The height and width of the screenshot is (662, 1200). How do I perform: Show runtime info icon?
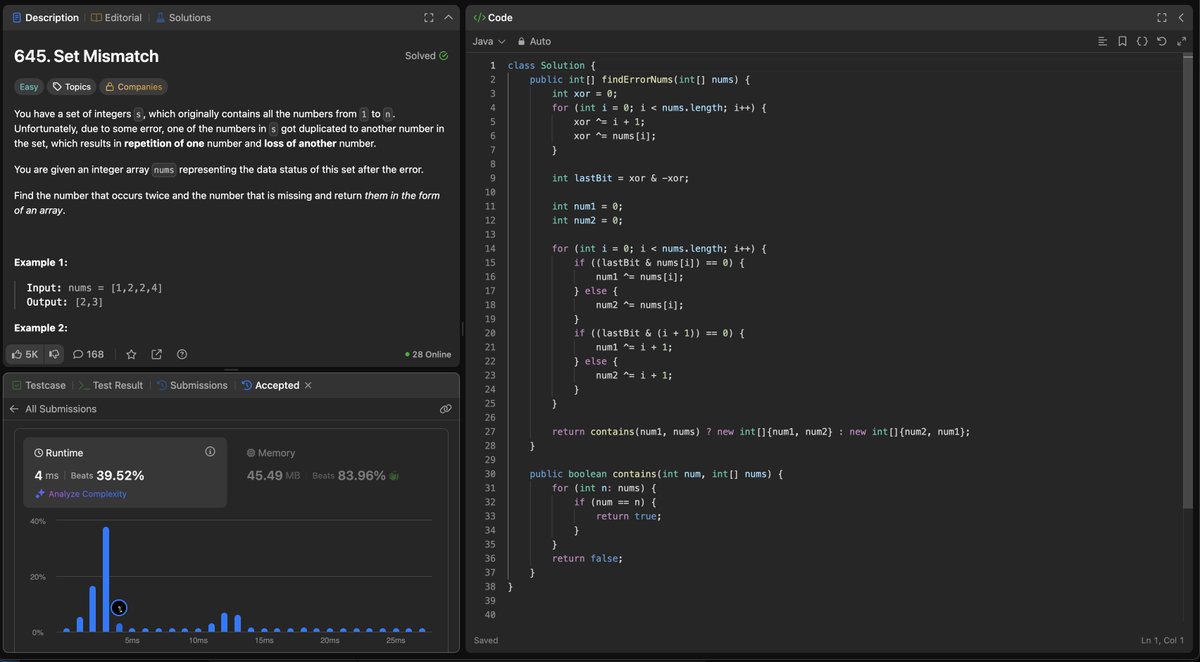point(210,452)
